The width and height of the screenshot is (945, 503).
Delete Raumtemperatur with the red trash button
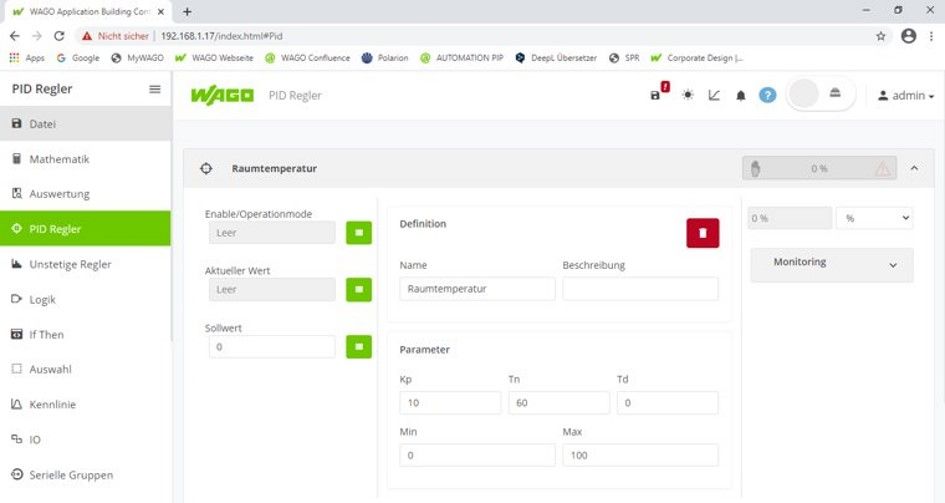click(x=702, y=232)
